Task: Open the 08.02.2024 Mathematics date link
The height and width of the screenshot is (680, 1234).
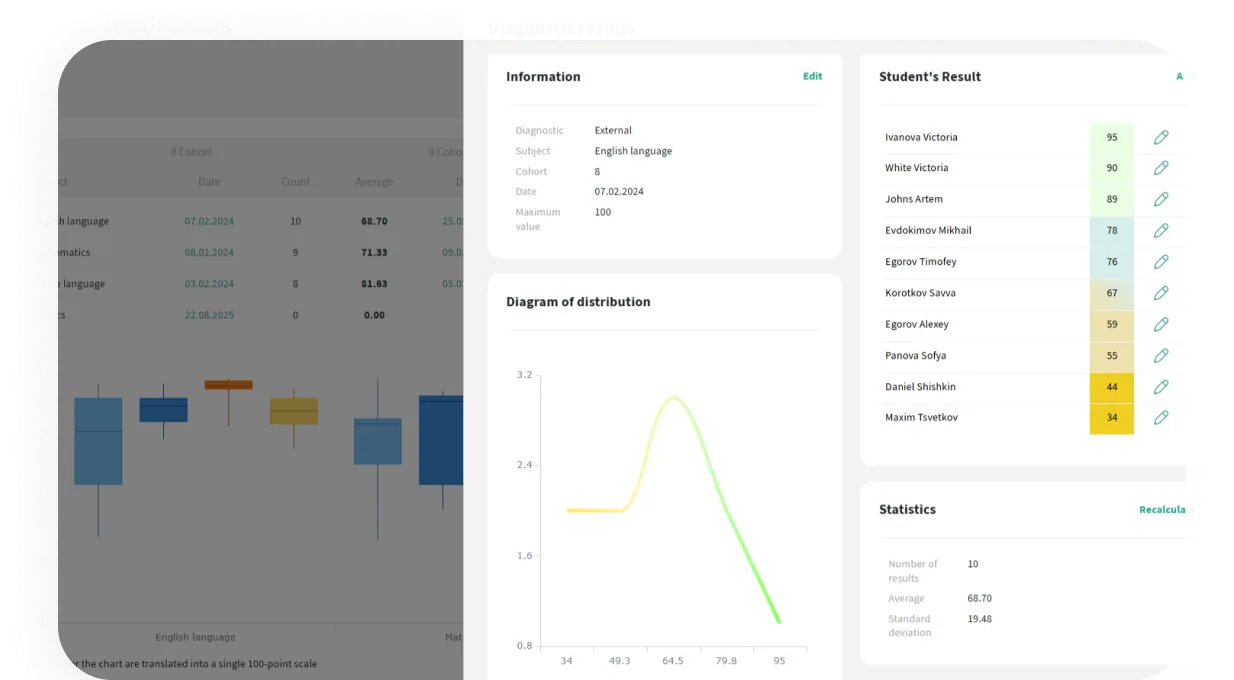Action: coord(209,253)
